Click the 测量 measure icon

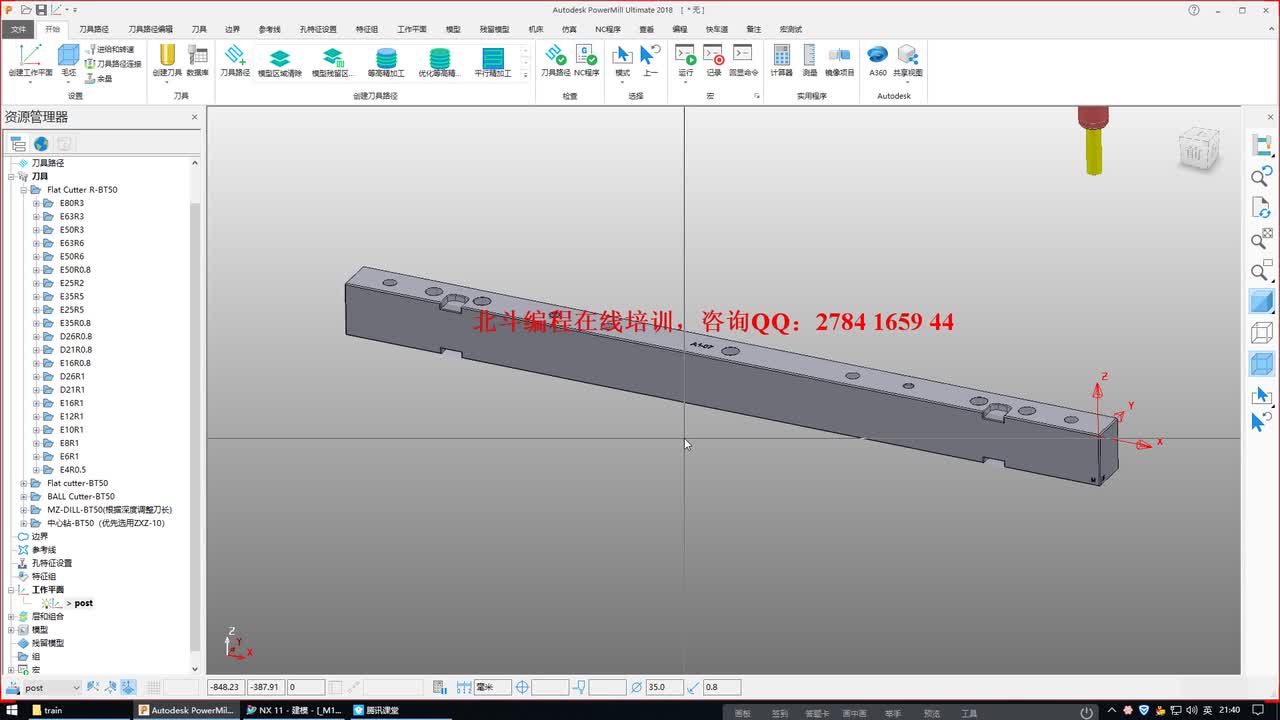809,60
